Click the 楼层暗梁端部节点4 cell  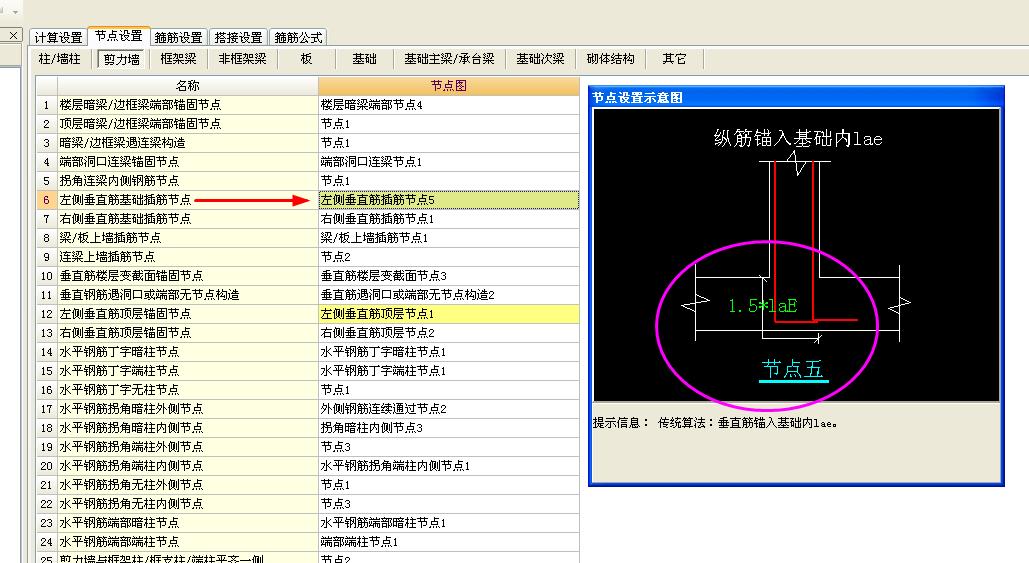point(449,105)
